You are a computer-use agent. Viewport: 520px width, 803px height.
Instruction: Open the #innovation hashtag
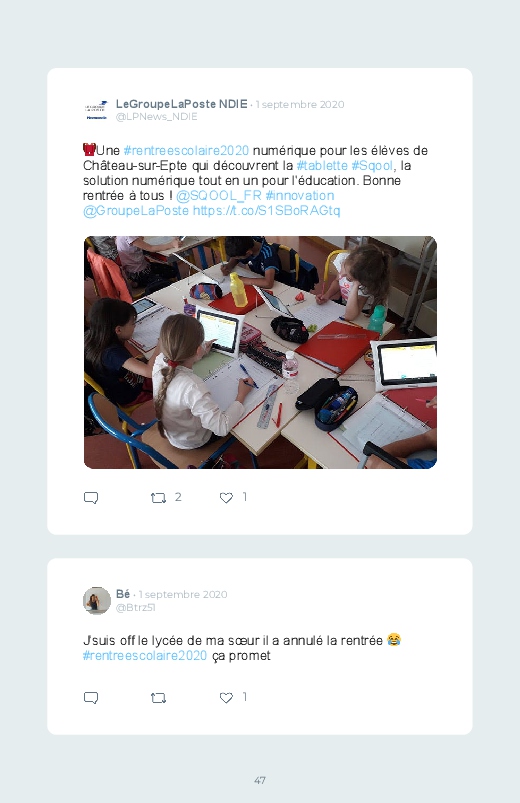pyautogui.click(x=300, y=196)
